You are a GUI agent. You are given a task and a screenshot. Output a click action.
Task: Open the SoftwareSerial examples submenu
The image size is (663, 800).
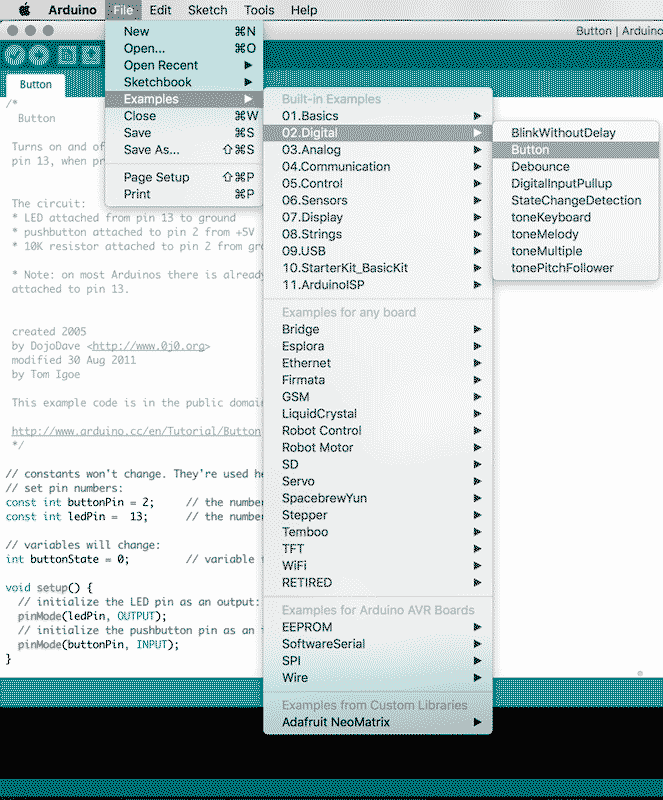click(378, 643)
